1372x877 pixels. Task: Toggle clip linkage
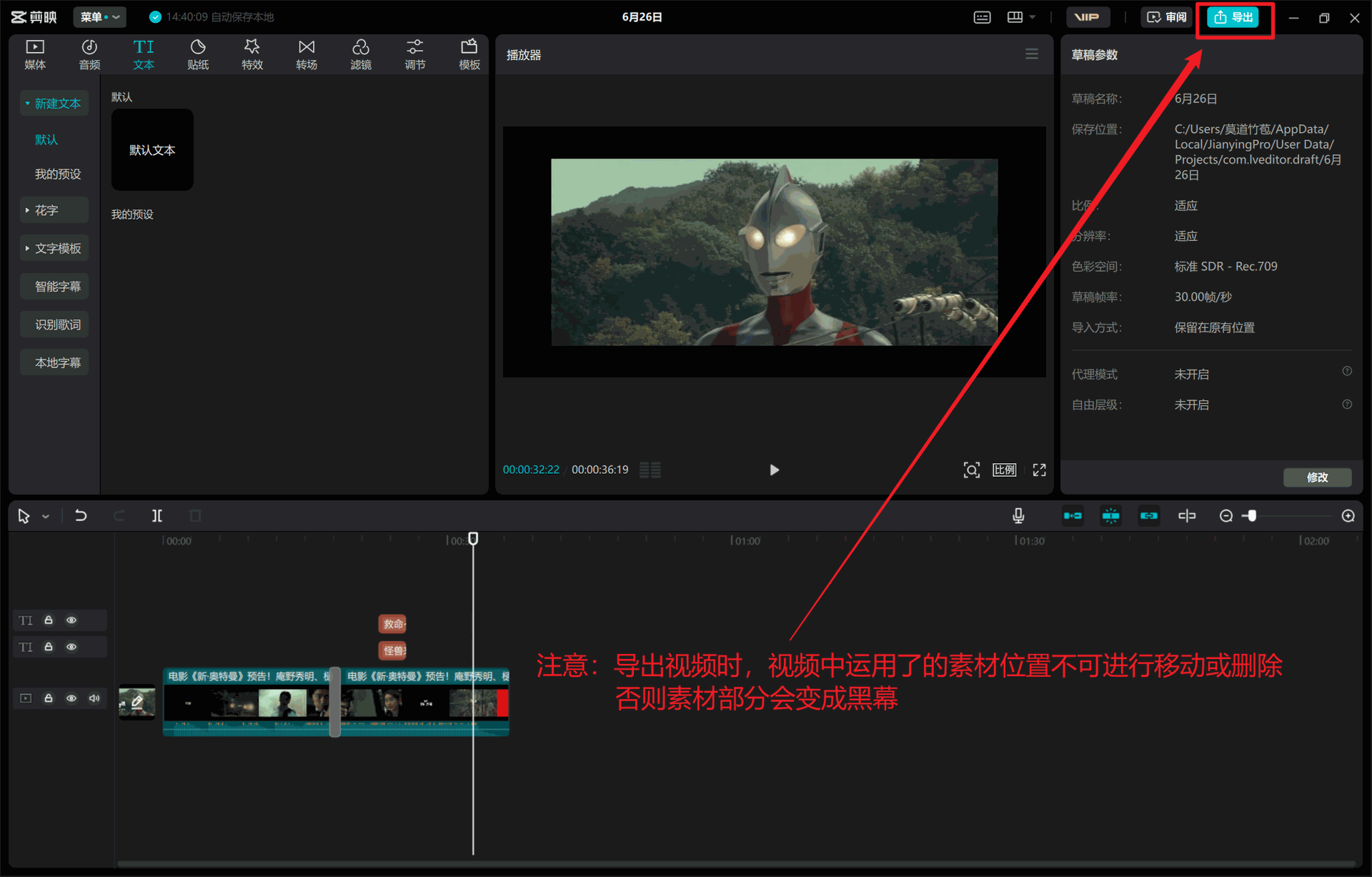click(1148, 515)
